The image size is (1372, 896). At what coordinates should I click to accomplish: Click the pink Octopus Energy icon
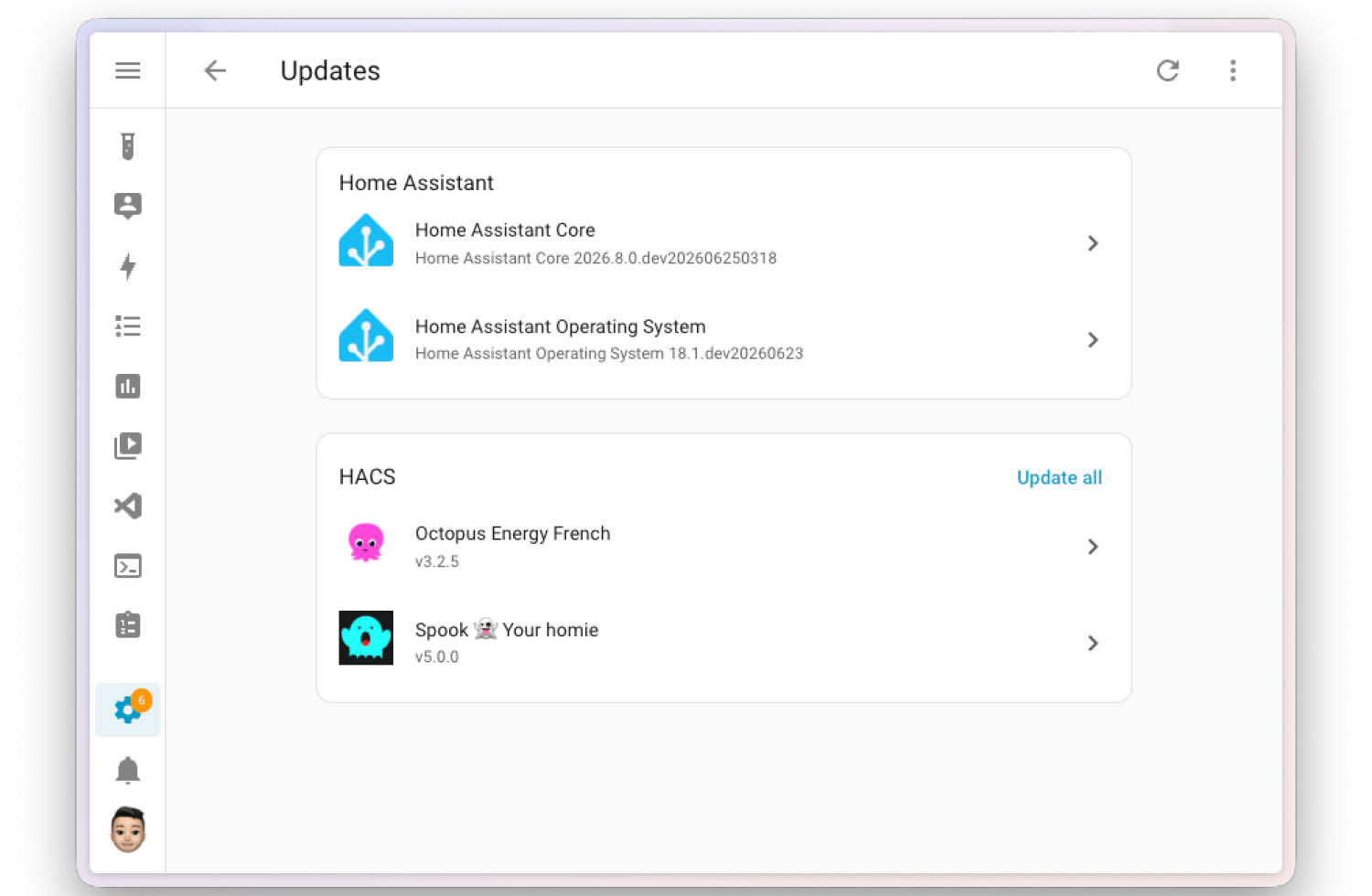pos(366,543)
